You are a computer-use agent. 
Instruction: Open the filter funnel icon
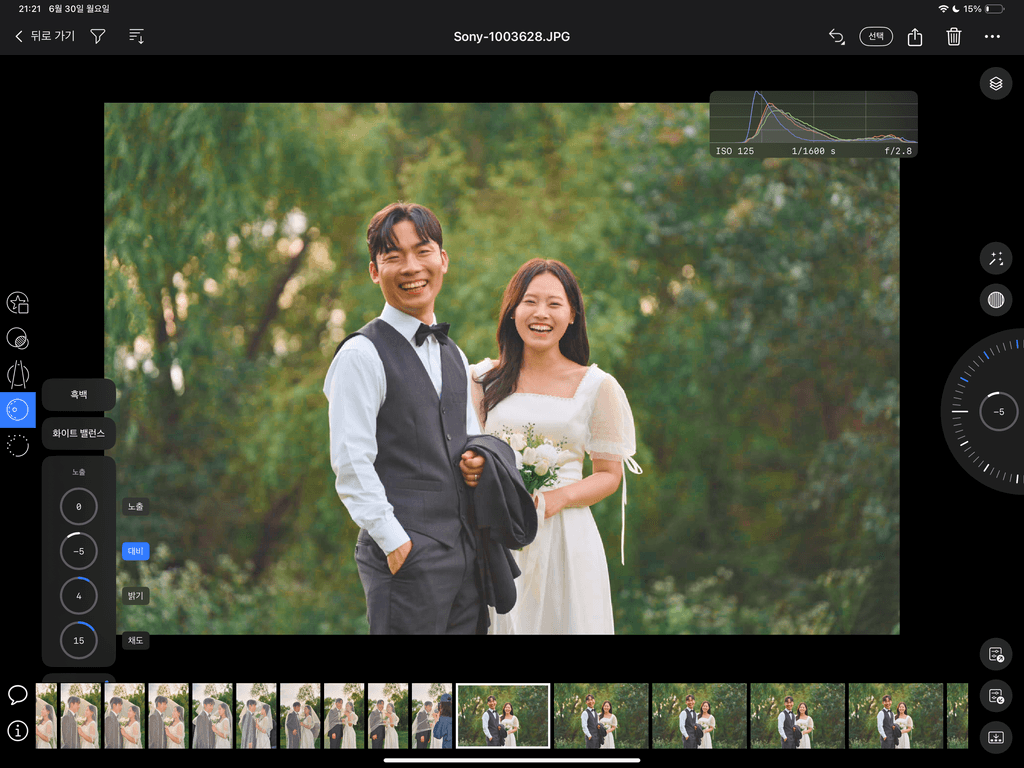tap(98, 36)
